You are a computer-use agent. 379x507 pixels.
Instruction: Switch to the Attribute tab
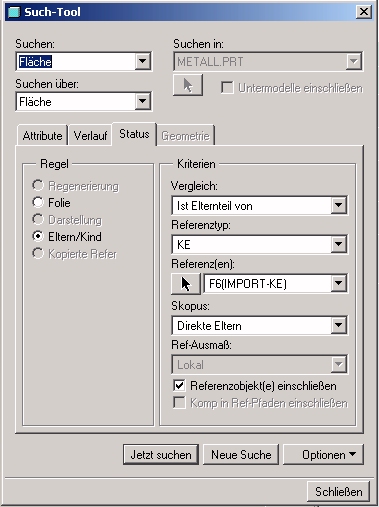click(42, 136)
